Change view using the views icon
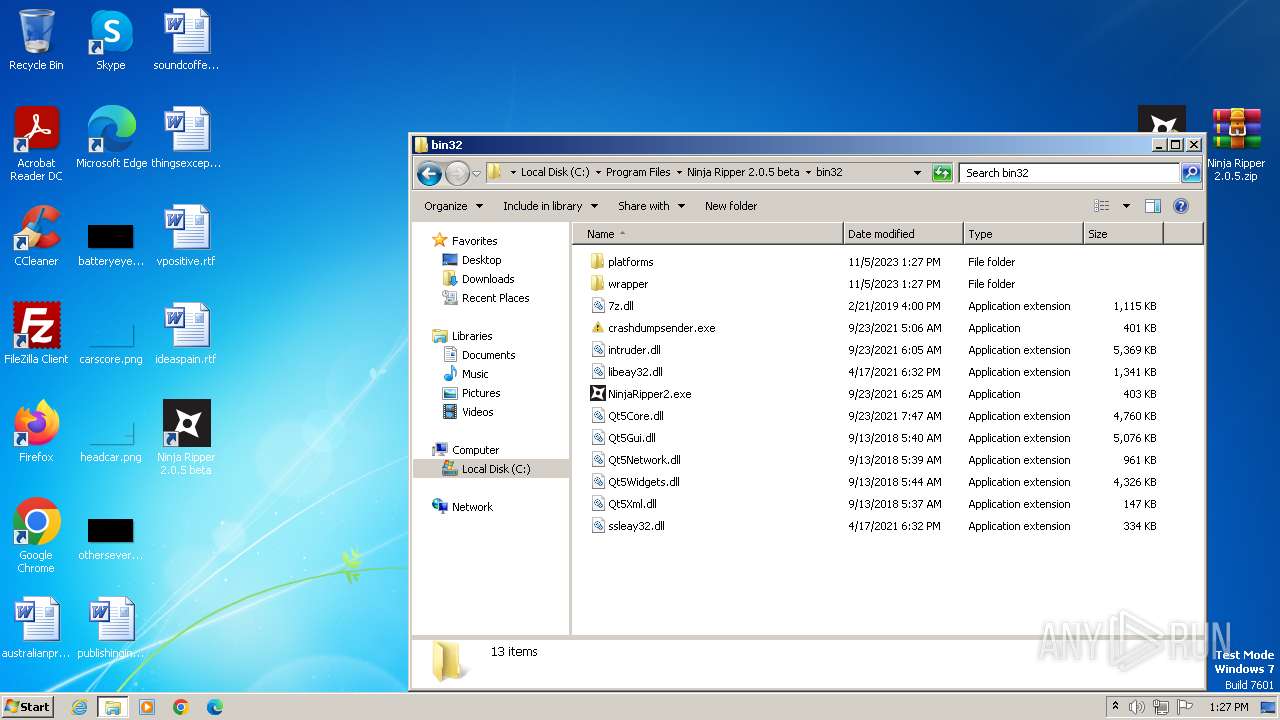This screenshot has height=720, width=1280. [x=1101, y=206]
